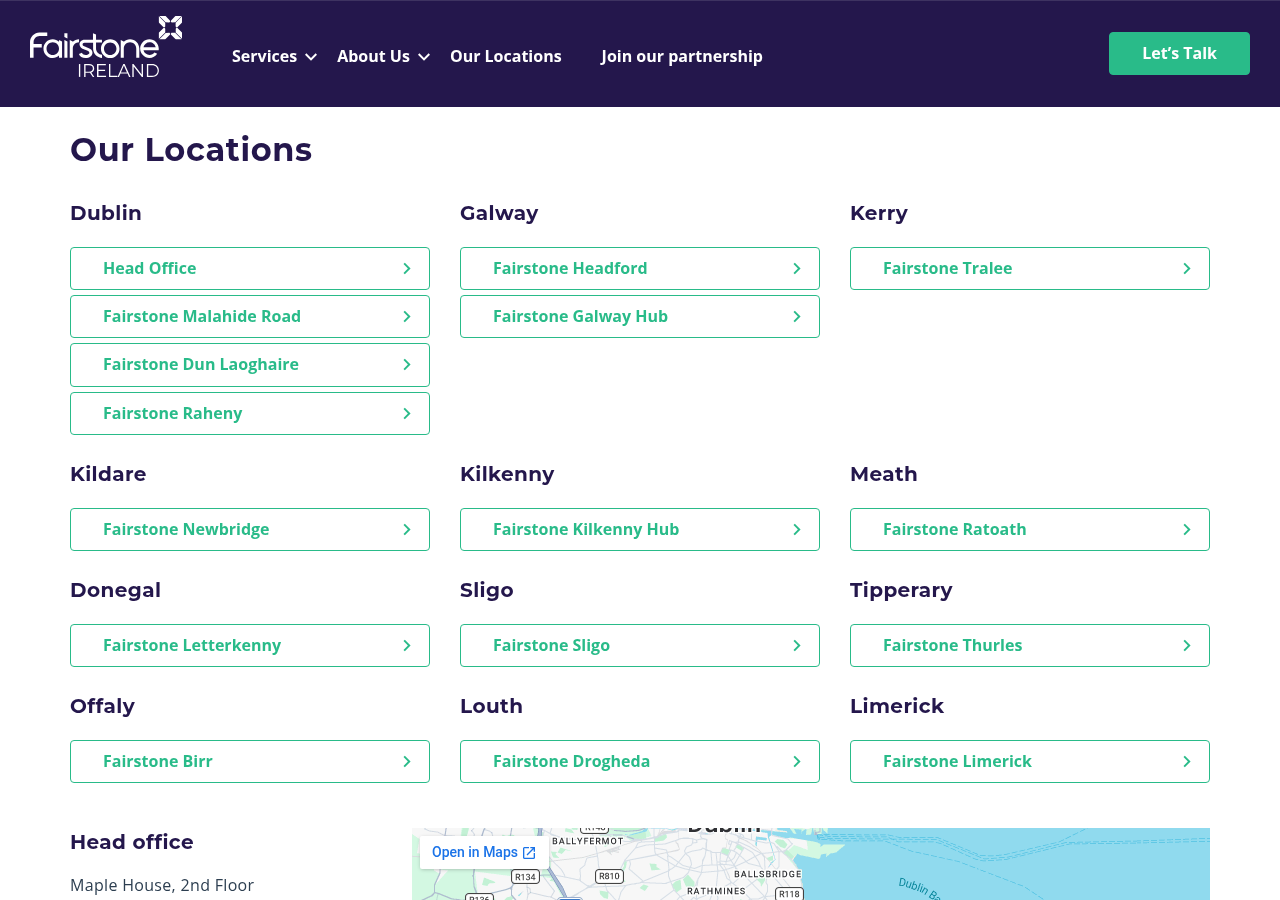1280x900 pixels.
Task: Click arrow icon beside Fairstone Tralee
Action: coord(1187,268)
